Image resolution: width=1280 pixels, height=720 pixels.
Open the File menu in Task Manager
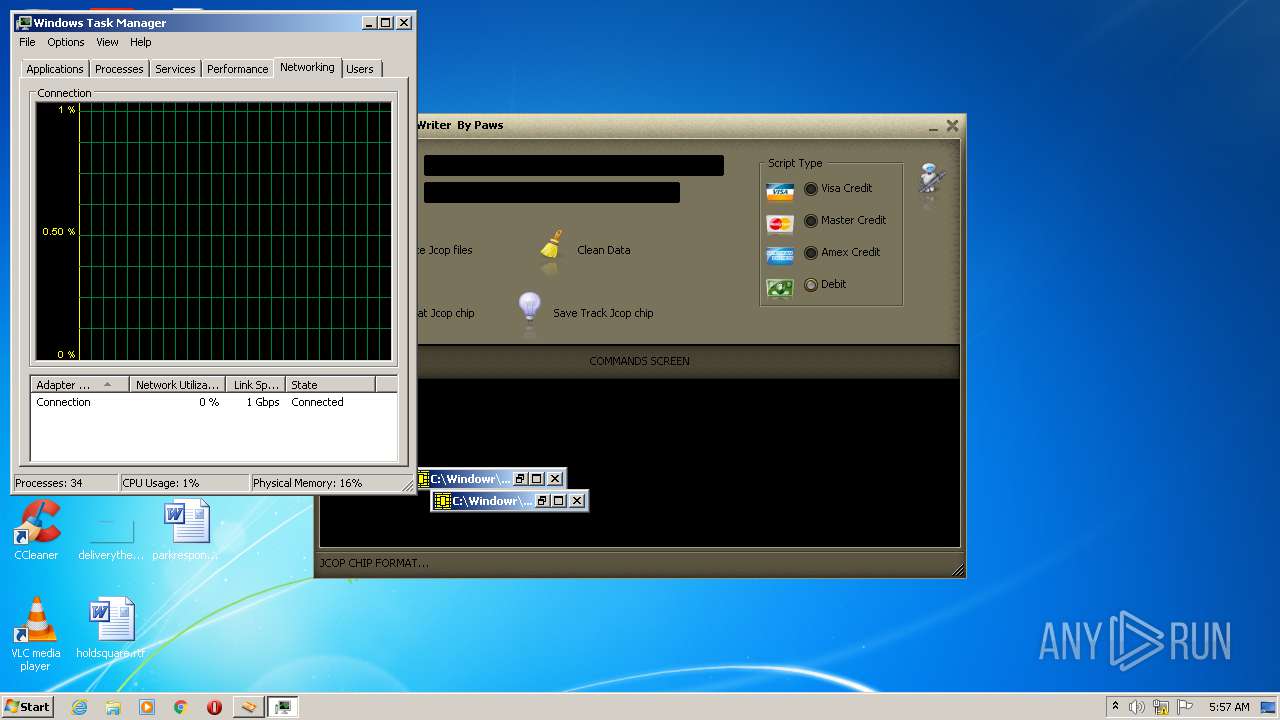click(27, 42)
